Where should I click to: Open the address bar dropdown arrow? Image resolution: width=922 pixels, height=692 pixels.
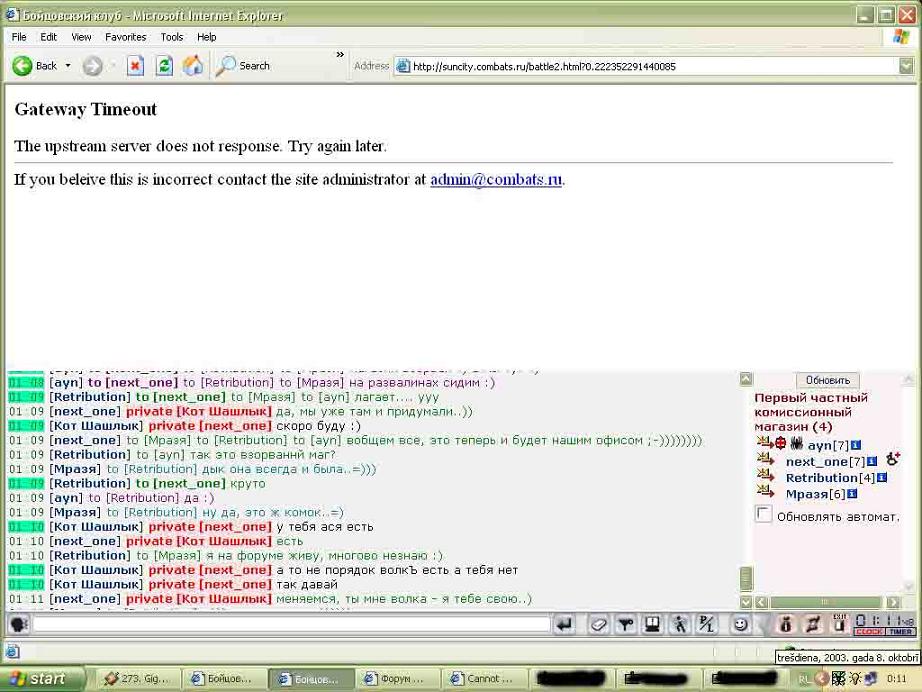(906, 66)
